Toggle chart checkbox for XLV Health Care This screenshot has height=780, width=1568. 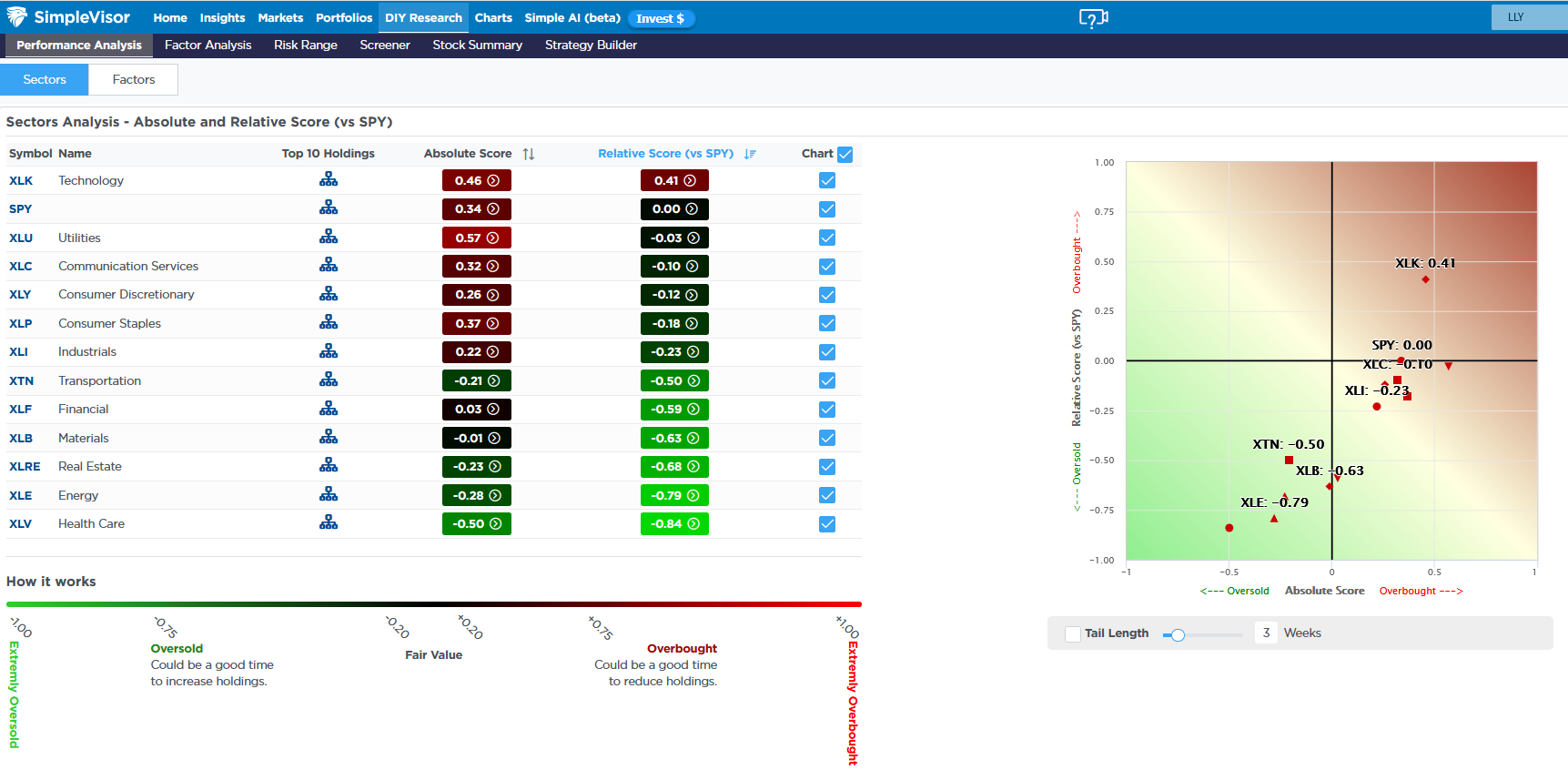point(827,524)
